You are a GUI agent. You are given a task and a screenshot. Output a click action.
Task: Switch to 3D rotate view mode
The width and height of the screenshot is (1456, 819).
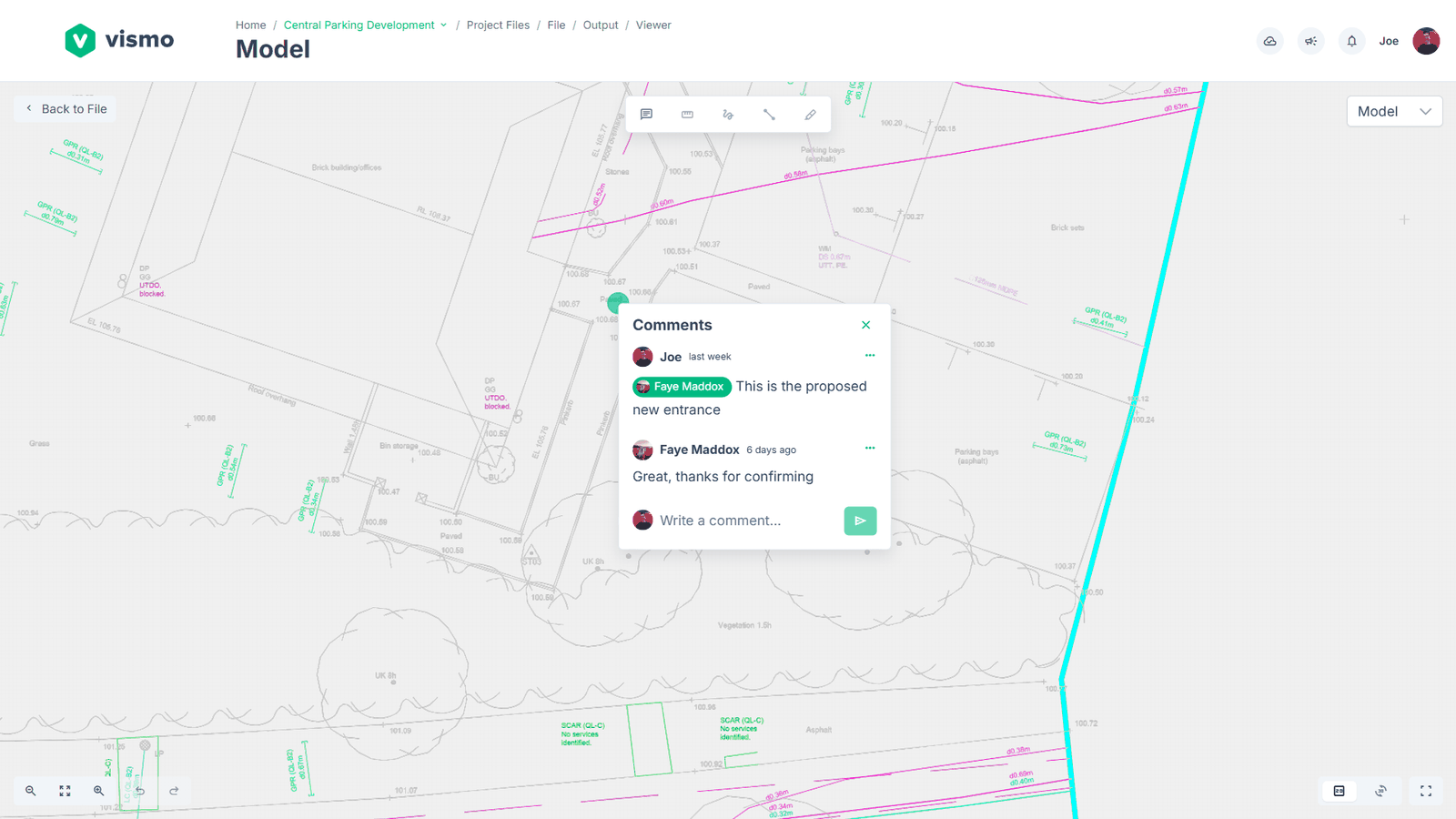click(1380, 791)
